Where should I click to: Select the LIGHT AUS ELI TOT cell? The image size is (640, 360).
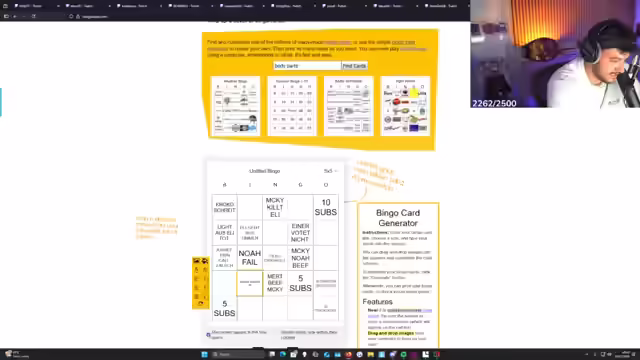(x=224, y=233)
